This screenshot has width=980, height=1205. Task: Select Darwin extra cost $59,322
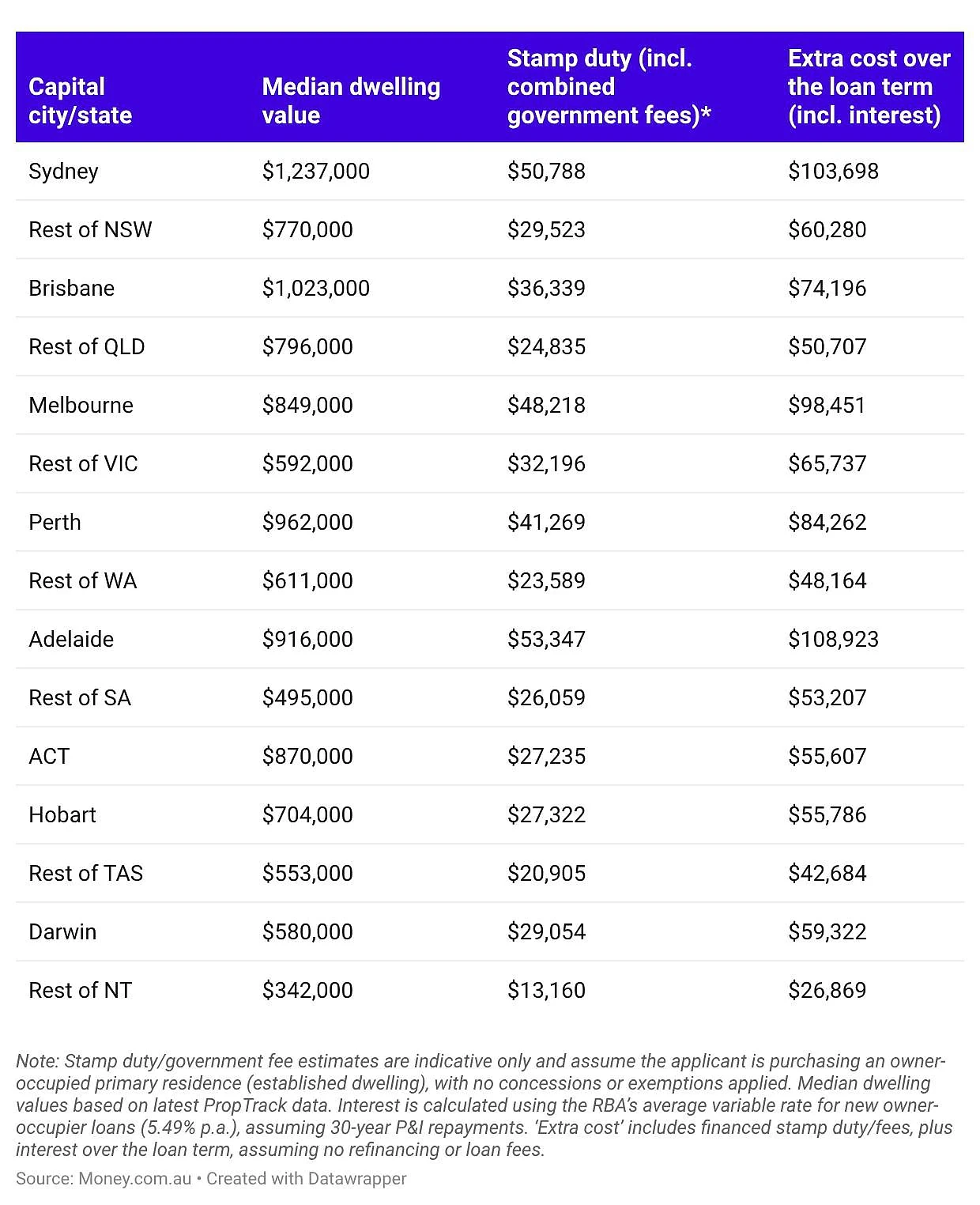tap(827, 931)
